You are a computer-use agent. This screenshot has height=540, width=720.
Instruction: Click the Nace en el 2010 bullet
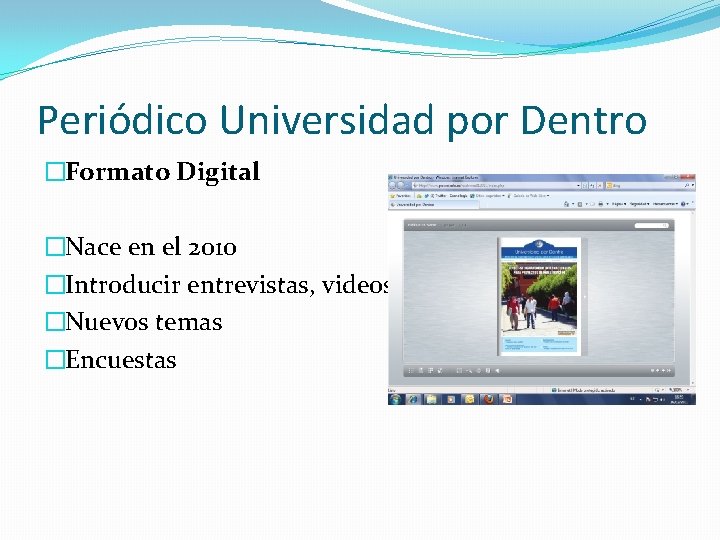(151, 247)
